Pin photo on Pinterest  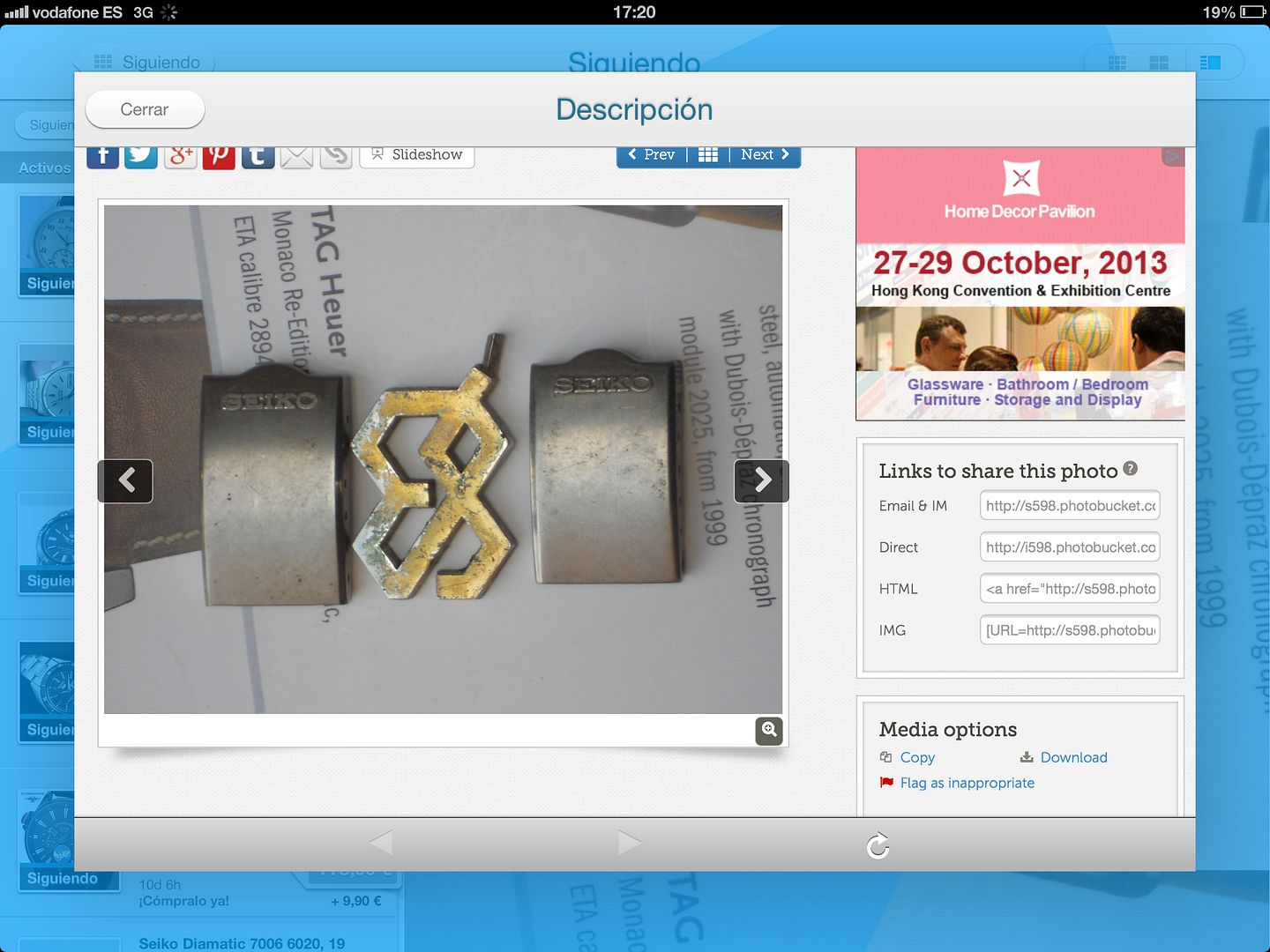point(219,156)
